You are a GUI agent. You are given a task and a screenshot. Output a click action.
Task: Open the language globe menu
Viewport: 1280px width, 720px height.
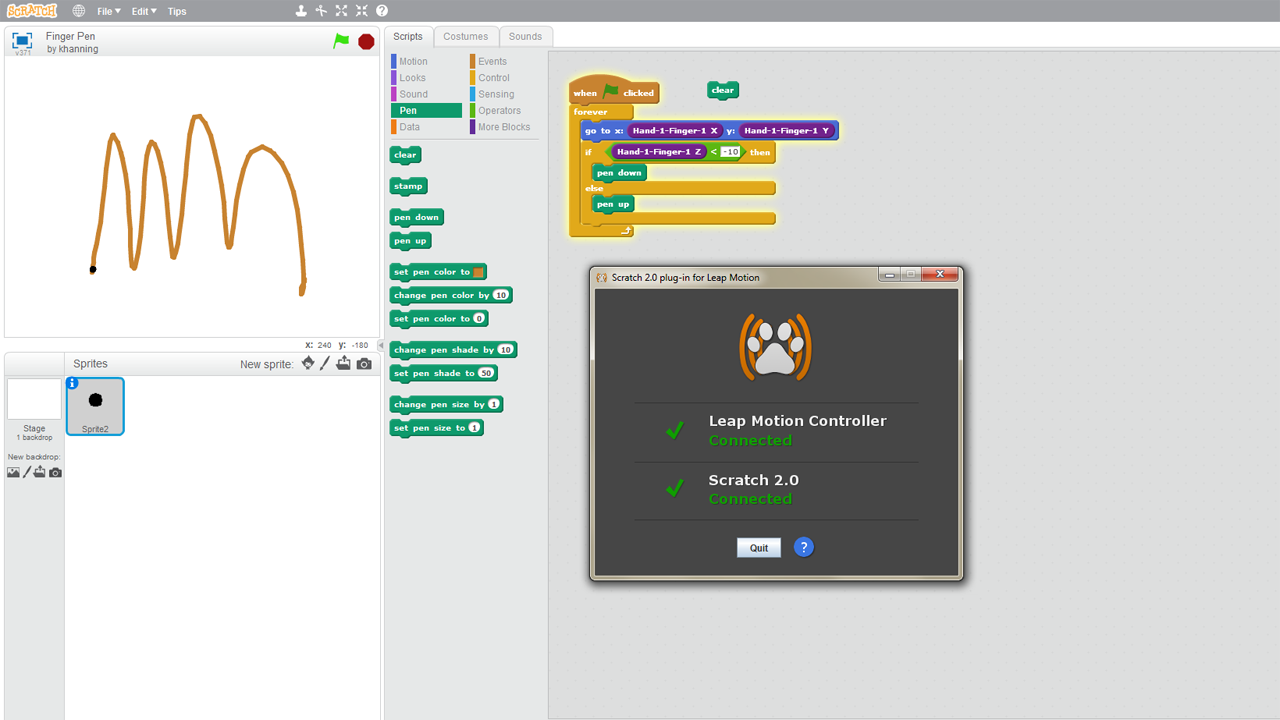[79, 11]
